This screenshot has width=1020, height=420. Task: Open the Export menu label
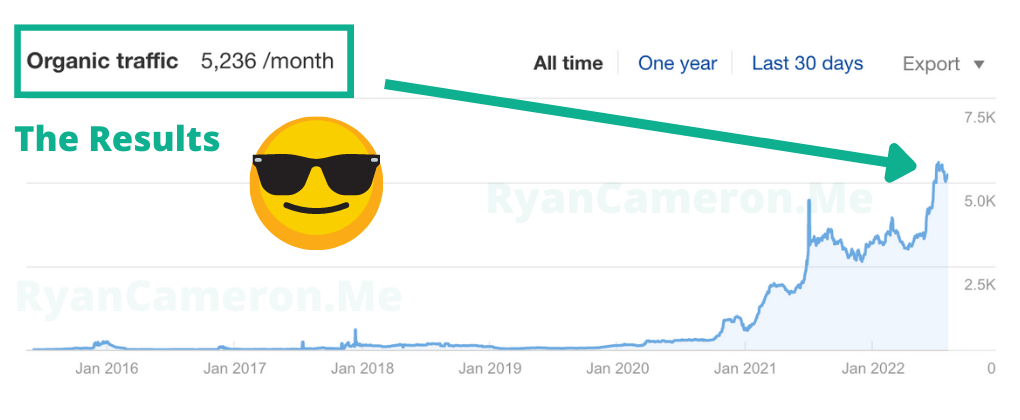(x=932, y=64)
